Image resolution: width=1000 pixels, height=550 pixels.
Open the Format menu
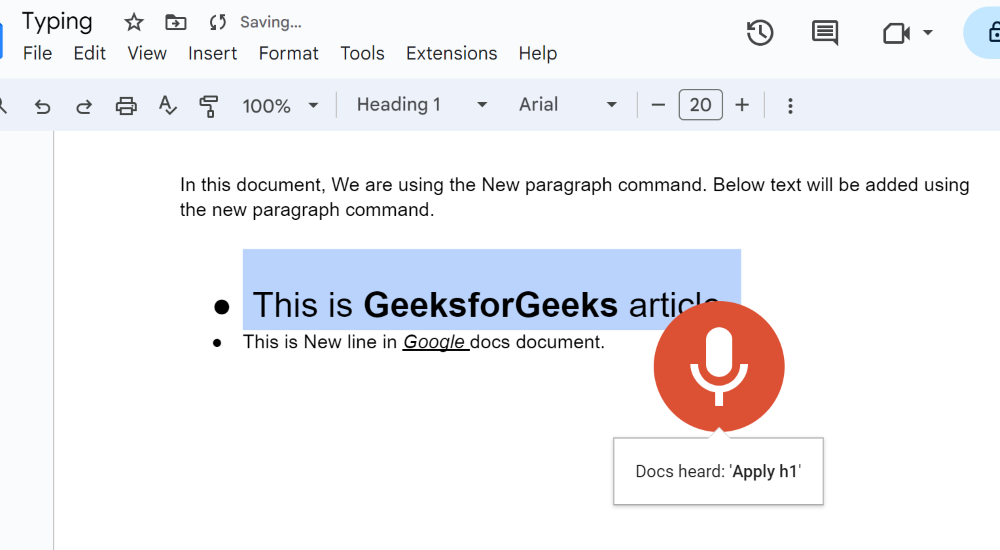[x=288, y=53]
